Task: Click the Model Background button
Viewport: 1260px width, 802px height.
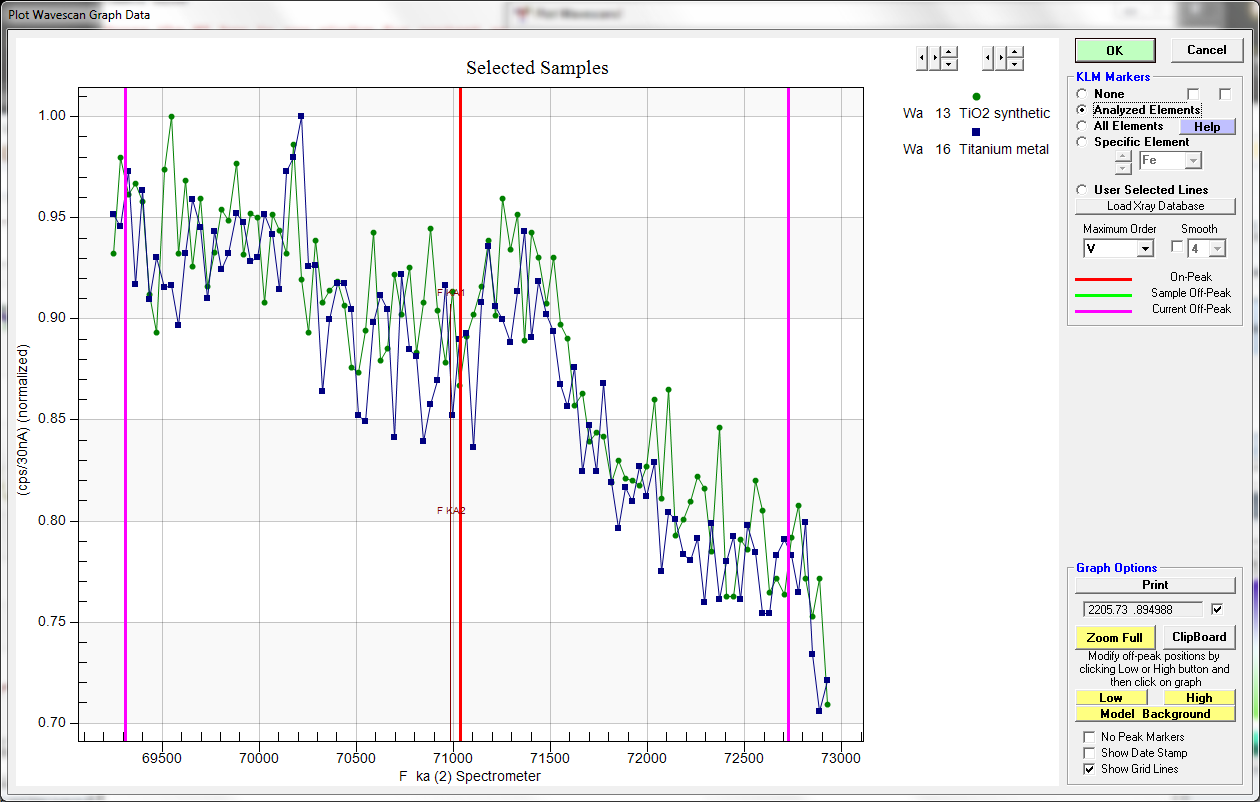Action: [1155, 714]
